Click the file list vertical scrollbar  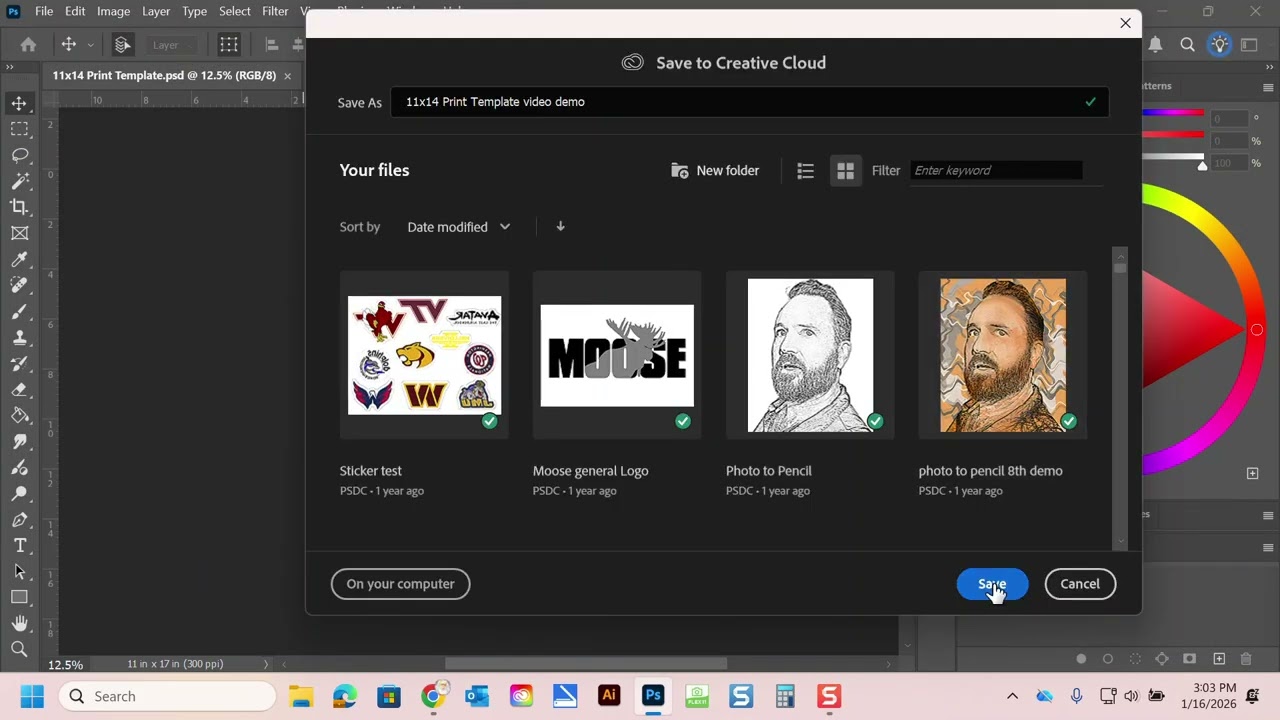click(1120, 397)
